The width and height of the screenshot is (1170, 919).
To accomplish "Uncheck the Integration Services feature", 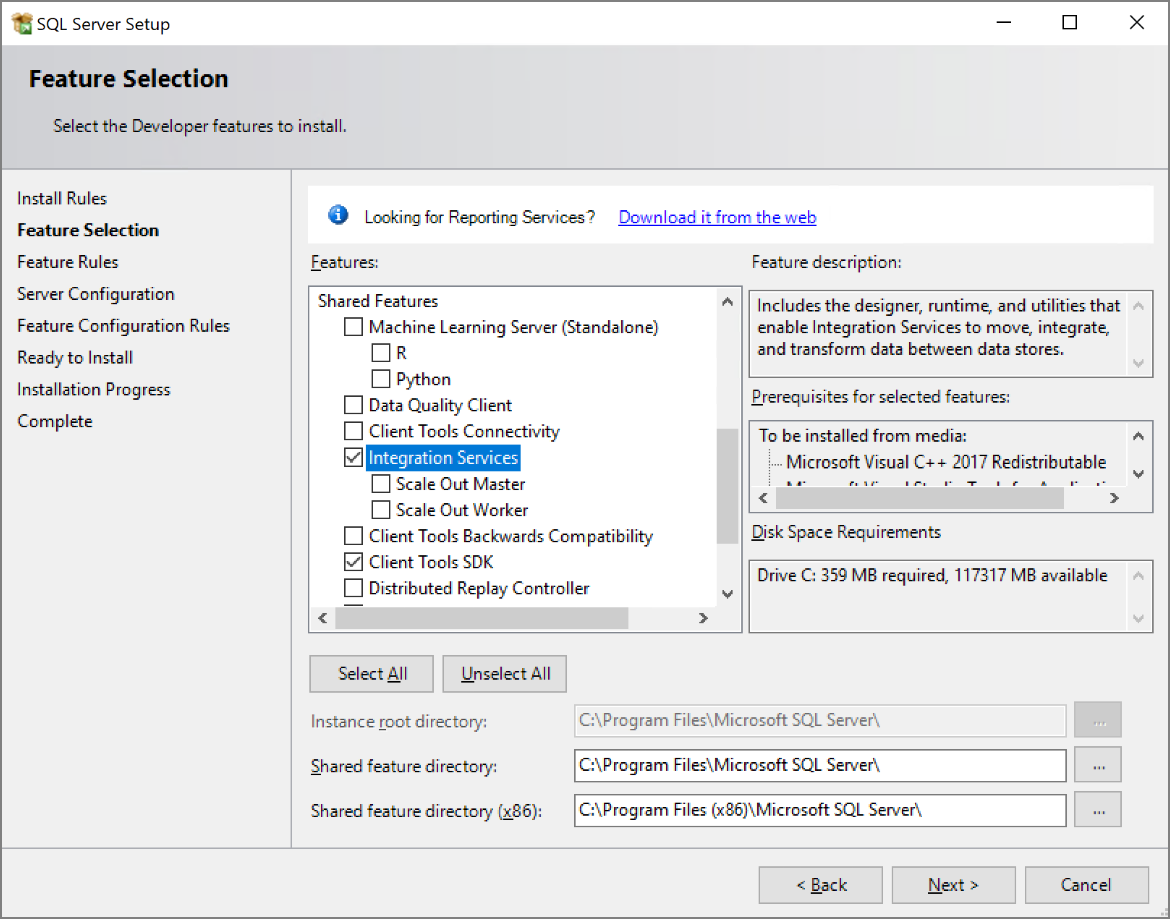I will 353,457.
